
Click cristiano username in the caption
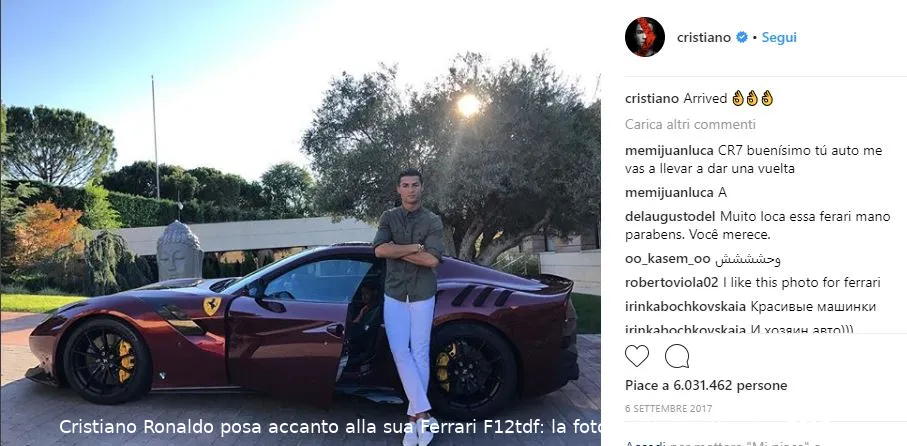tap(652, 99)
